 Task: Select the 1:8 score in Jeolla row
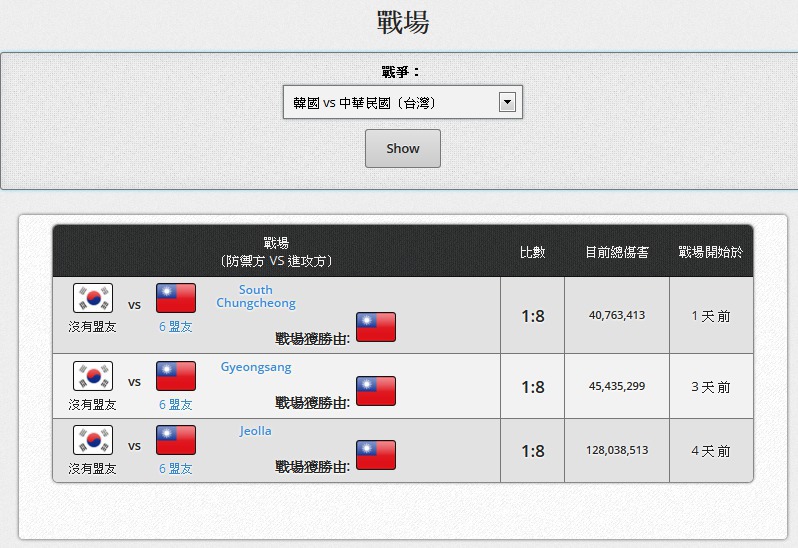point(533,451)
